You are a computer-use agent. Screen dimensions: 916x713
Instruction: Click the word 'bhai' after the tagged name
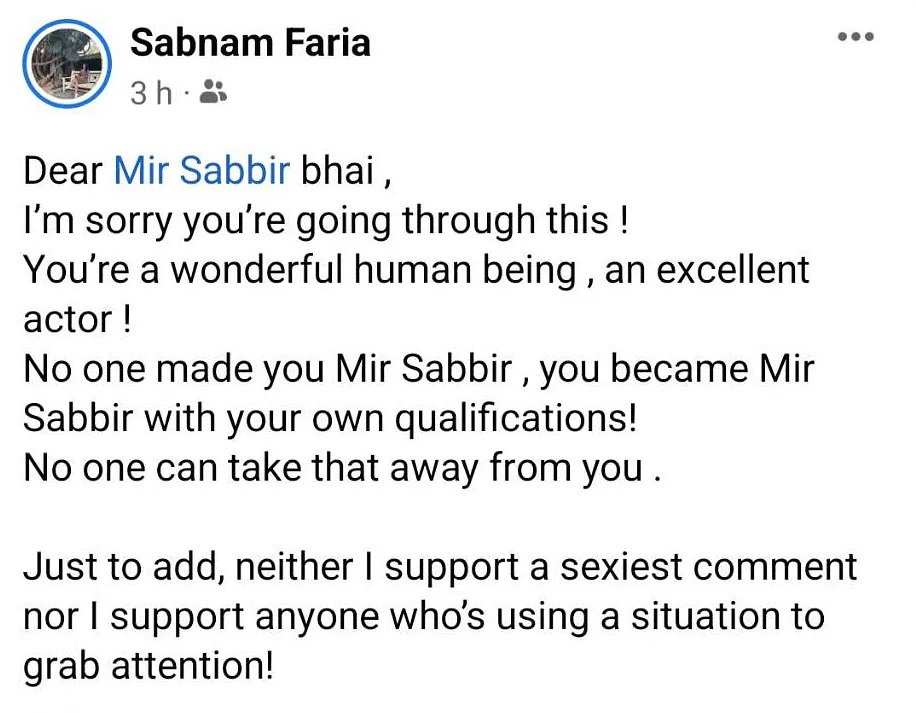coord(337,171)
